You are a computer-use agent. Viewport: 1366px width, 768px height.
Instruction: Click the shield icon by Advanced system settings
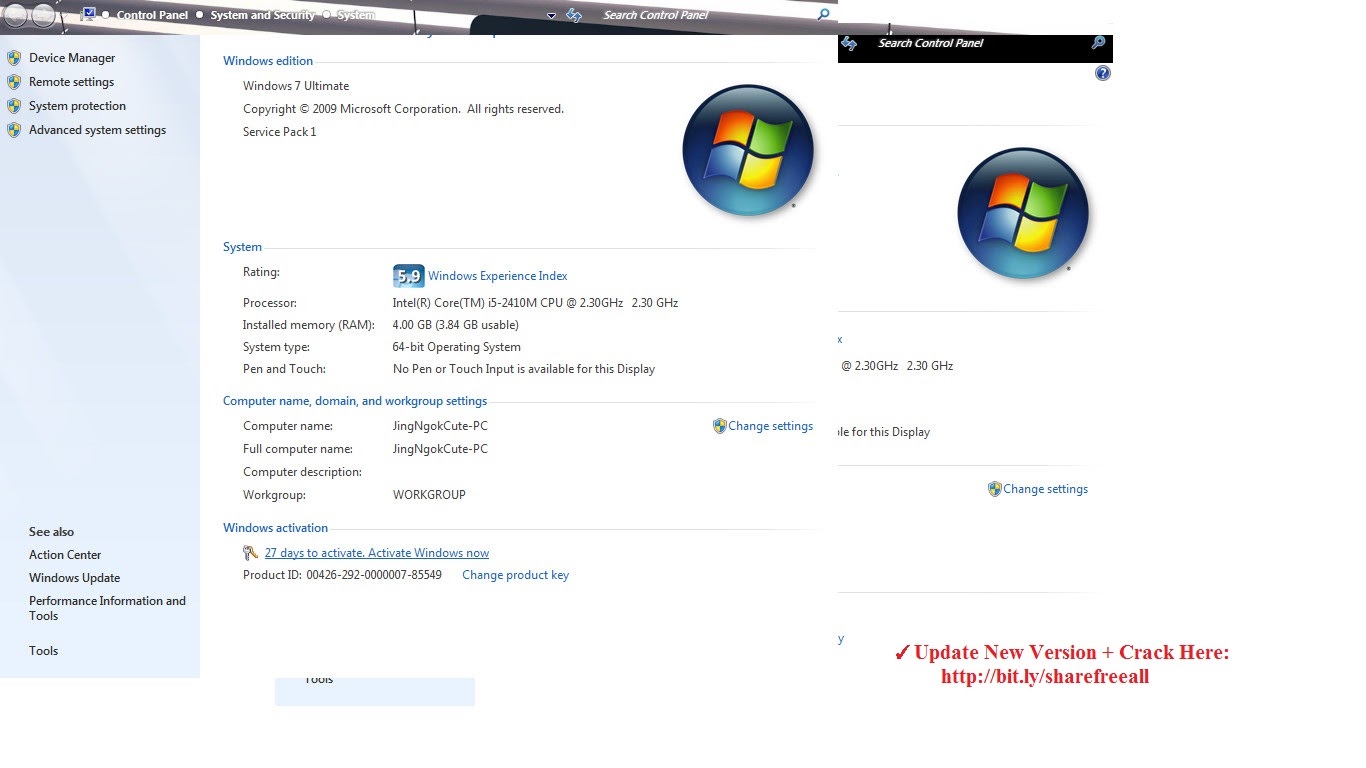tap(14, 130)
